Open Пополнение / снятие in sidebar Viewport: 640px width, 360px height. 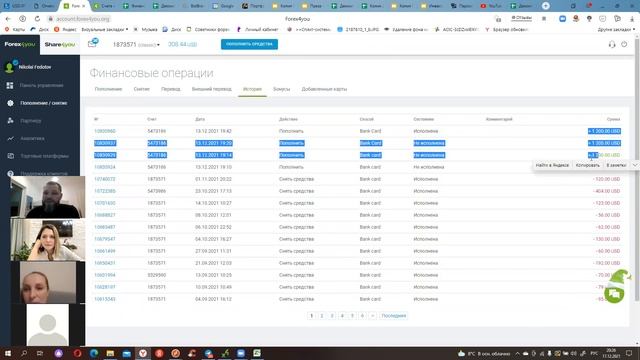(x=44, y=103)
